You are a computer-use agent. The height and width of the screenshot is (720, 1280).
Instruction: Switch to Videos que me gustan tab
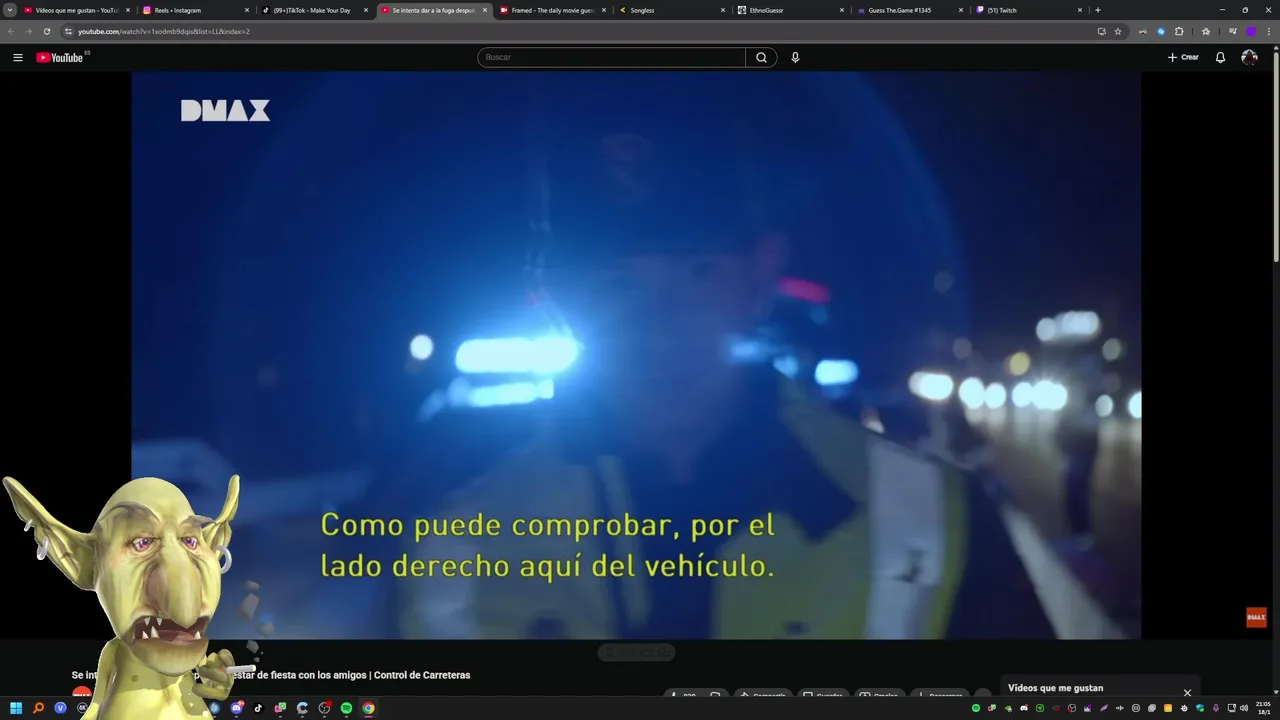76,10
